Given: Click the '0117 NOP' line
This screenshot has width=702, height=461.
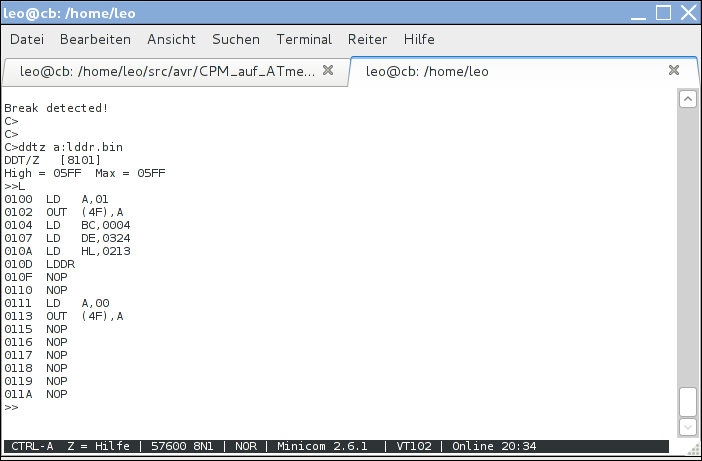Looking at the screenshot, I should pyautogui.click(x=36, y=355).
